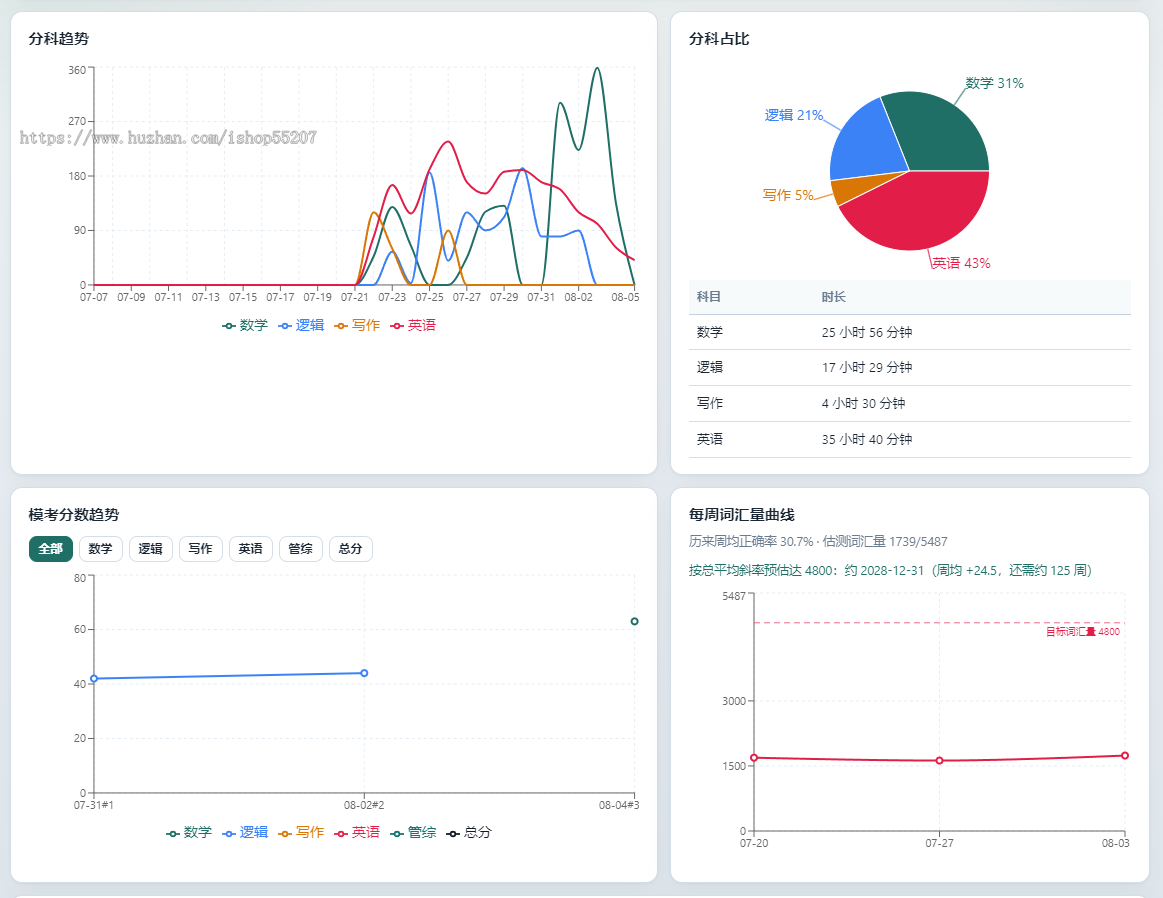The image size is (1163, 898).
Task: Toggle 数学 in the 模考分数趋势 chart legend
Action: click(x=189, y=833)
